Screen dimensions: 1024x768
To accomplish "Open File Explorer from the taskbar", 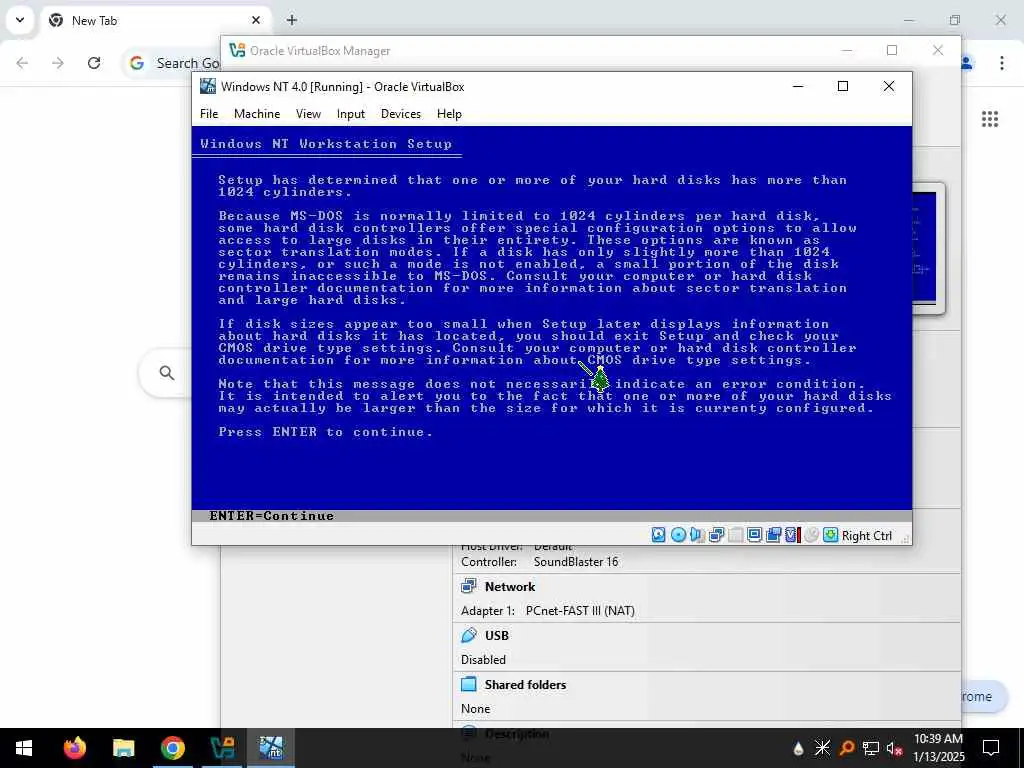I will 123,748.
